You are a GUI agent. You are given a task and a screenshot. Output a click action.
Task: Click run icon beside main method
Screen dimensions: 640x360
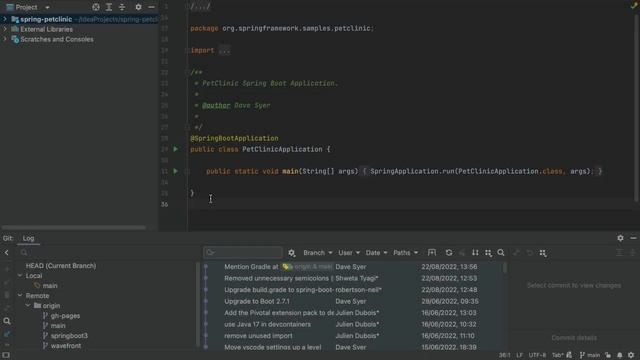[x=176, y=171]
